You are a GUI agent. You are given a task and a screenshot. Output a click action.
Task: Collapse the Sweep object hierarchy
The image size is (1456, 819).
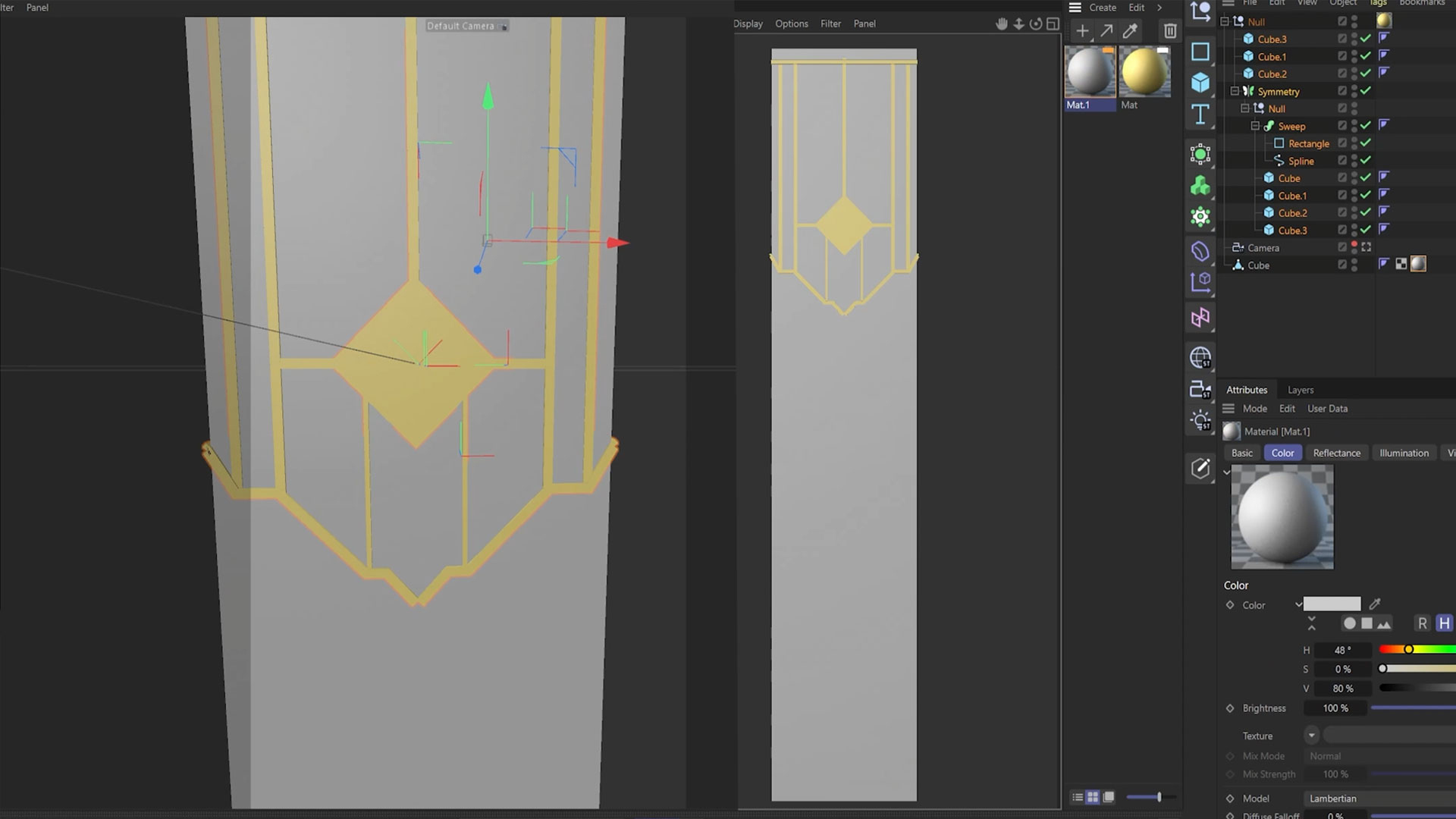click(x=1255, y=126)
